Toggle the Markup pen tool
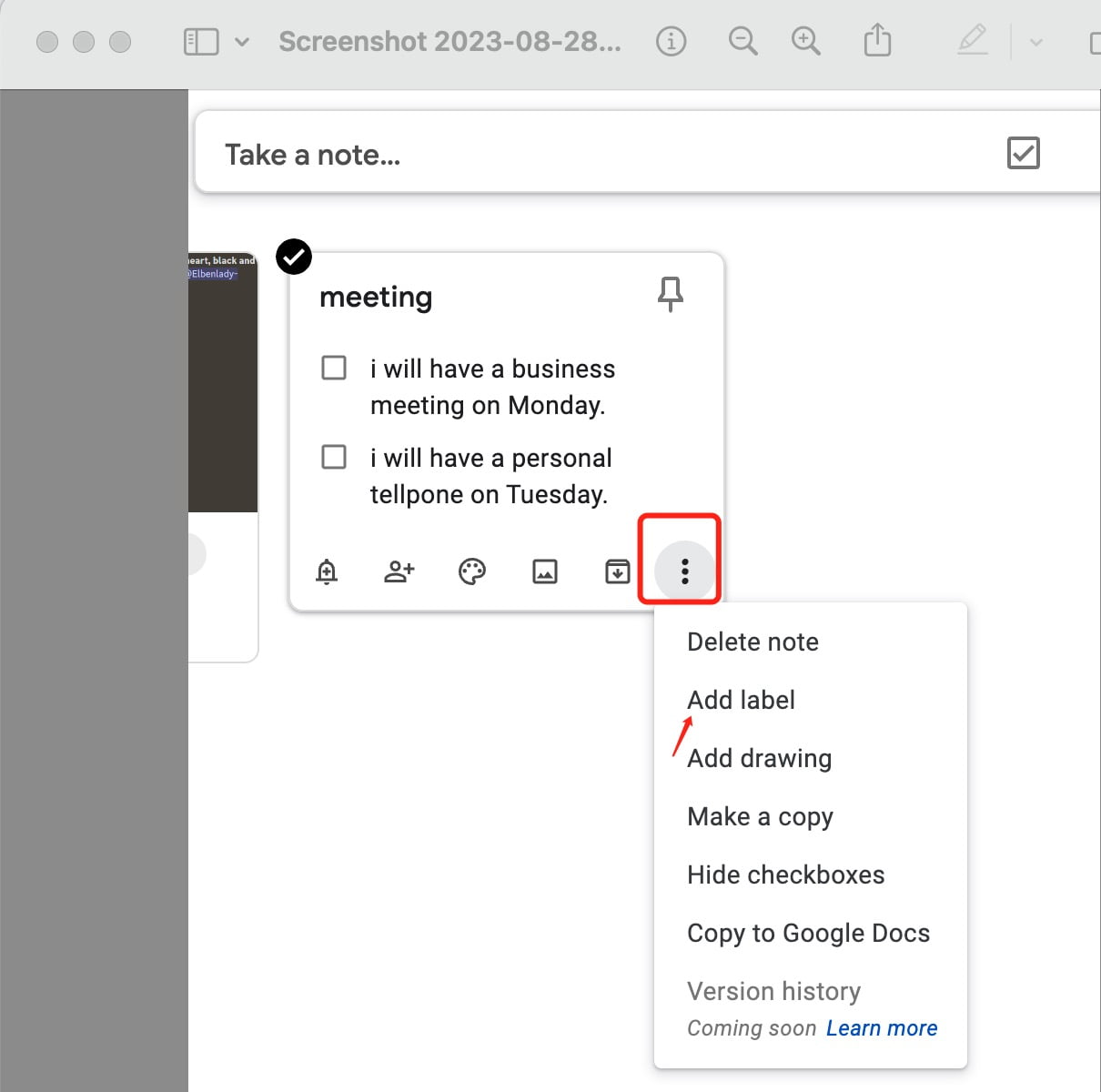Viewport: 1101px width, 1092px height. (973, 40)
